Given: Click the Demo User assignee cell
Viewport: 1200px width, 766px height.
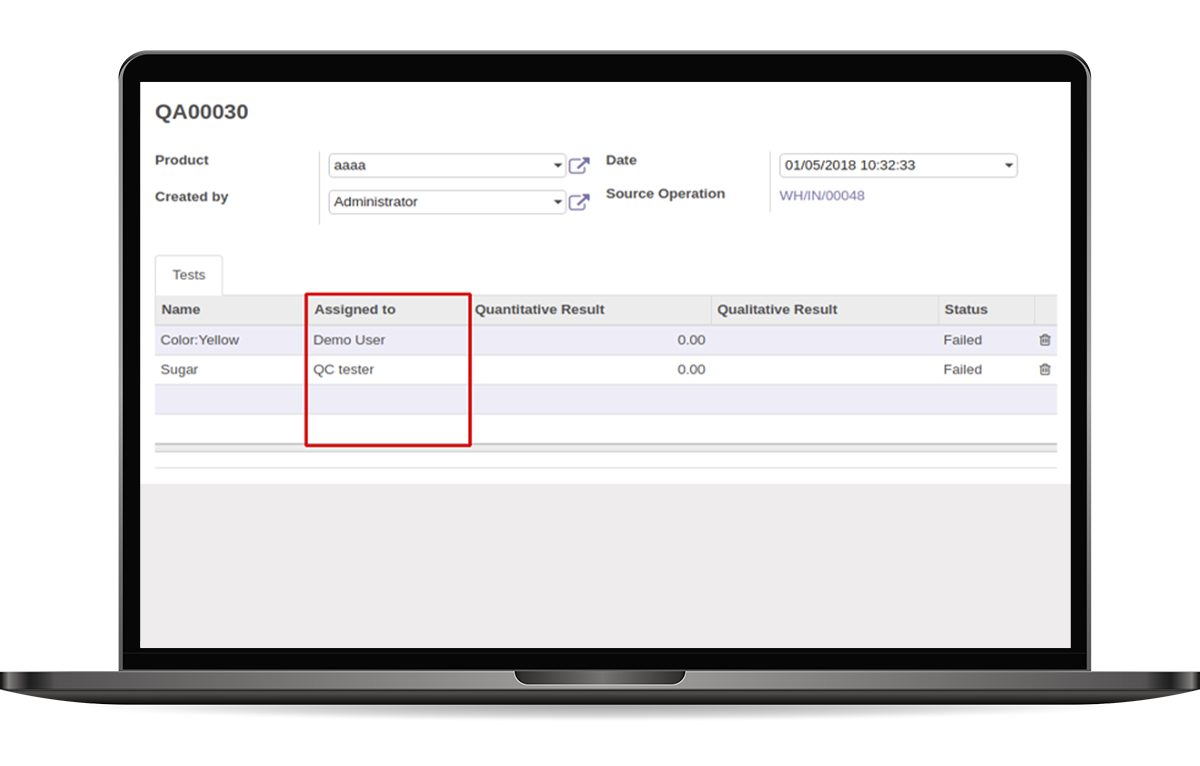Looking at the screenshot, I should click(x=388, y=340).
